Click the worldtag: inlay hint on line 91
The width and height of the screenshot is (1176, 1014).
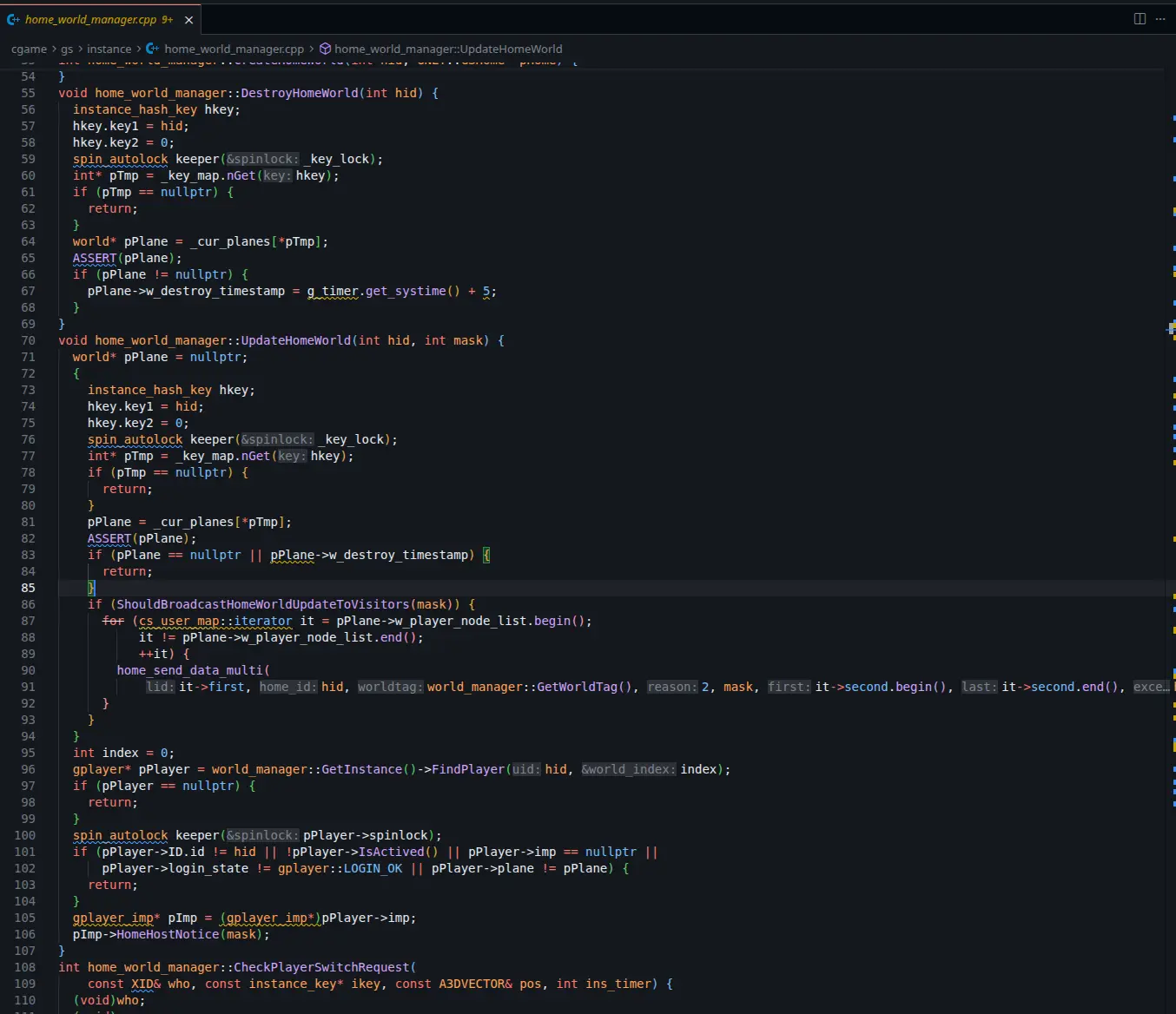tap(391, 687)
